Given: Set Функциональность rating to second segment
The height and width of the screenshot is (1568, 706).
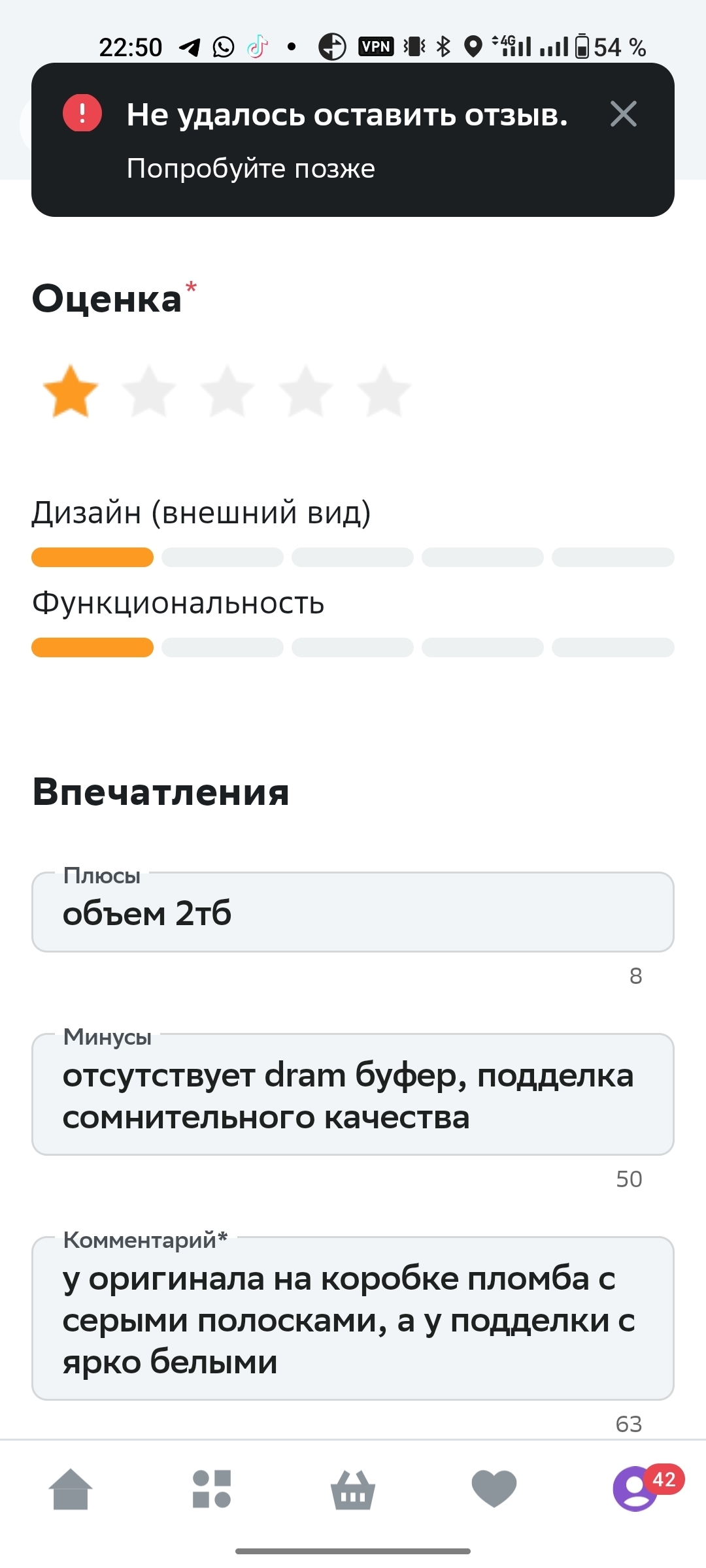Looking at the screenshot, I should pyautogui.click(x=222, y=647).
